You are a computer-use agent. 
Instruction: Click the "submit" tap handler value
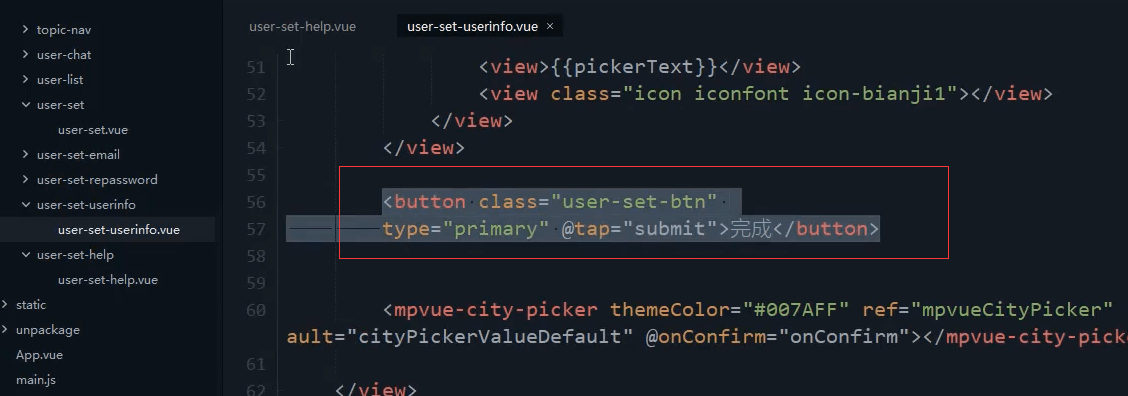(670, 229)
